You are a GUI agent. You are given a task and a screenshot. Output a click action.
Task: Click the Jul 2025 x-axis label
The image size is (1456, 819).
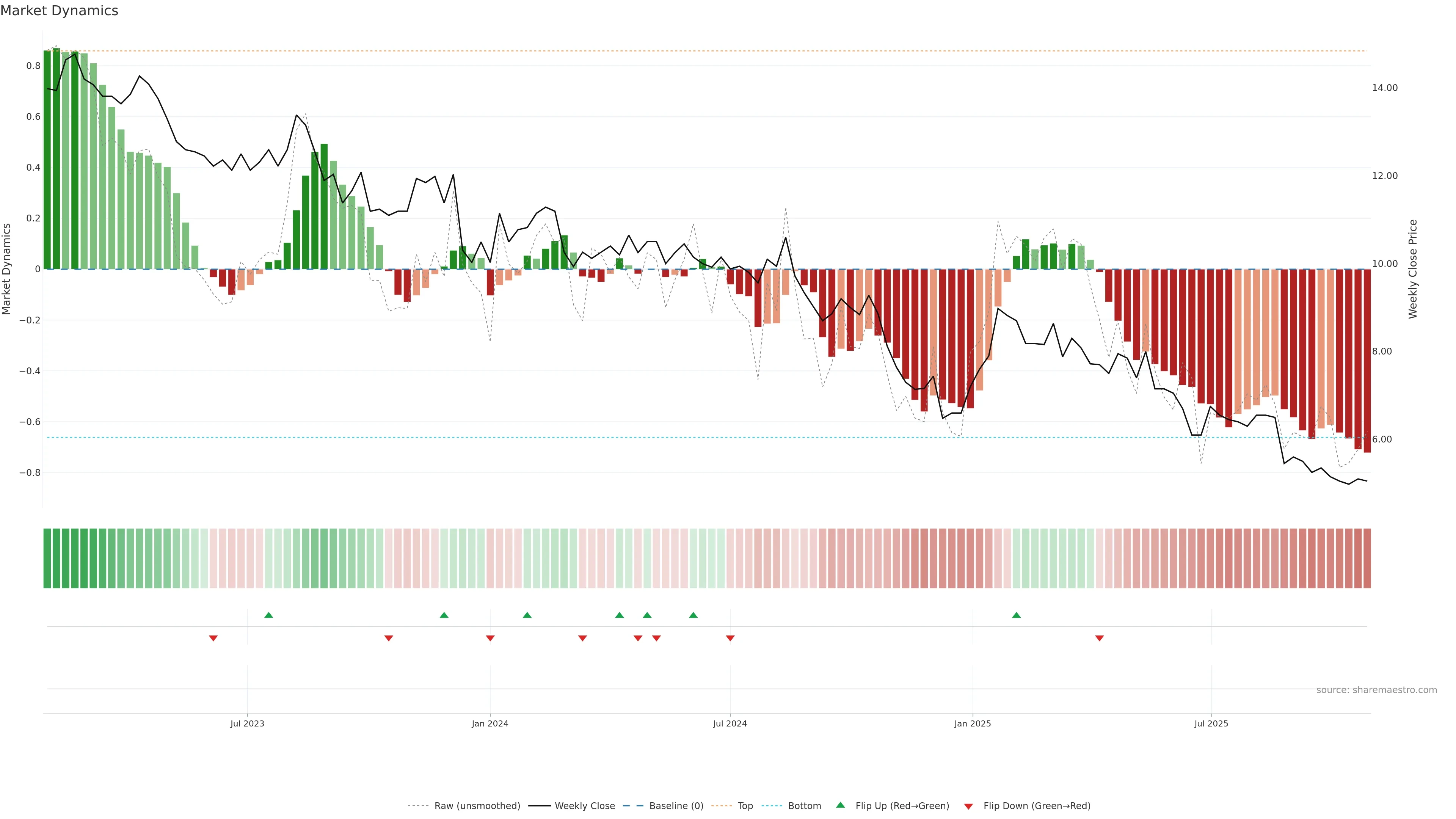(1211, 723)
